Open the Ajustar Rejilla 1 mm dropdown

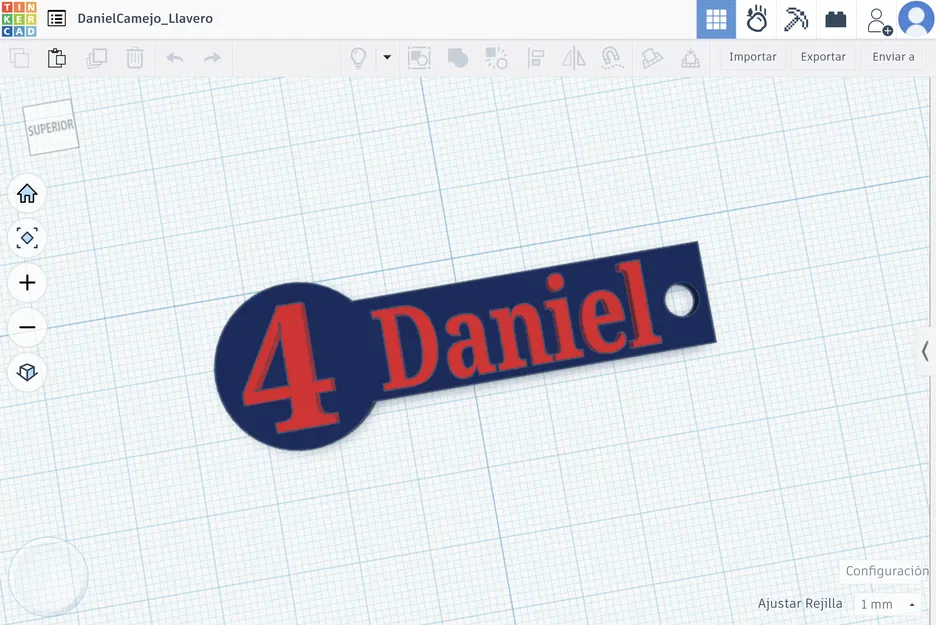(888, 604)
